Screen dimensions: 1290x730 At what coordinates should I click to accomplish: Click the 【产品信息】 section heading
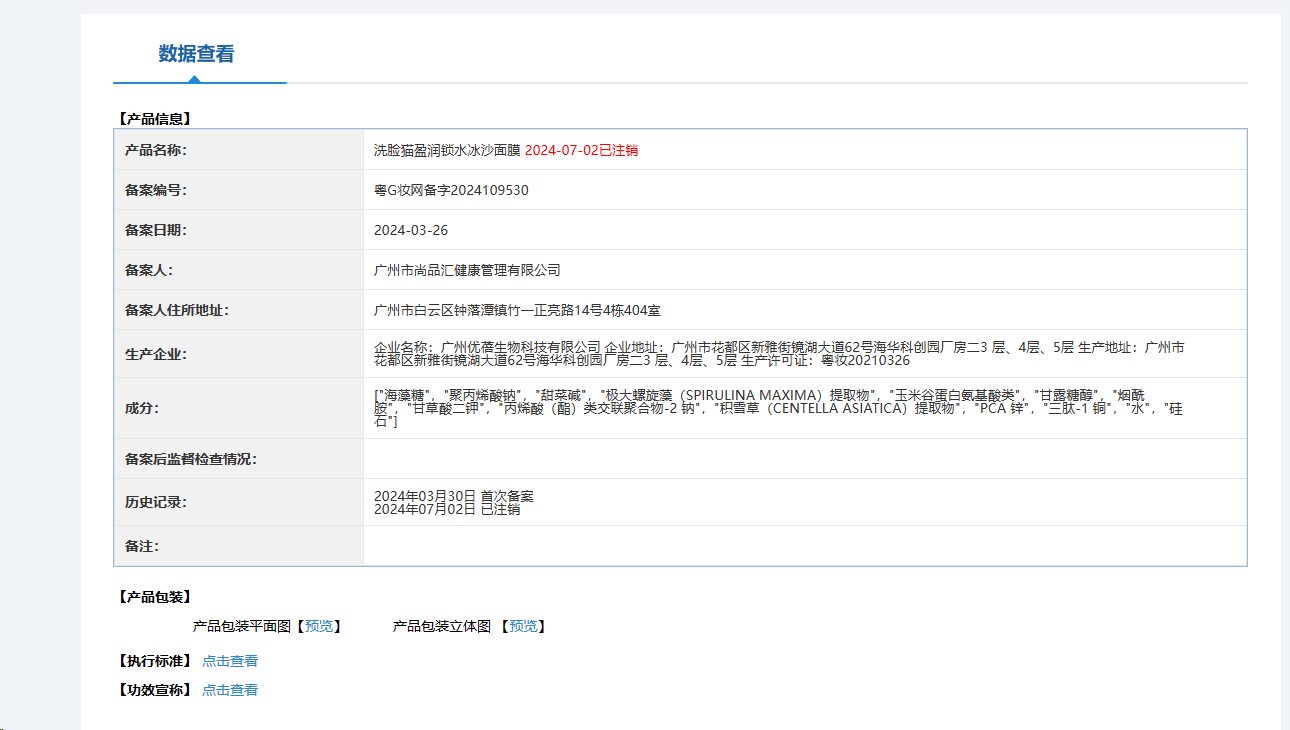pos(155,116)
